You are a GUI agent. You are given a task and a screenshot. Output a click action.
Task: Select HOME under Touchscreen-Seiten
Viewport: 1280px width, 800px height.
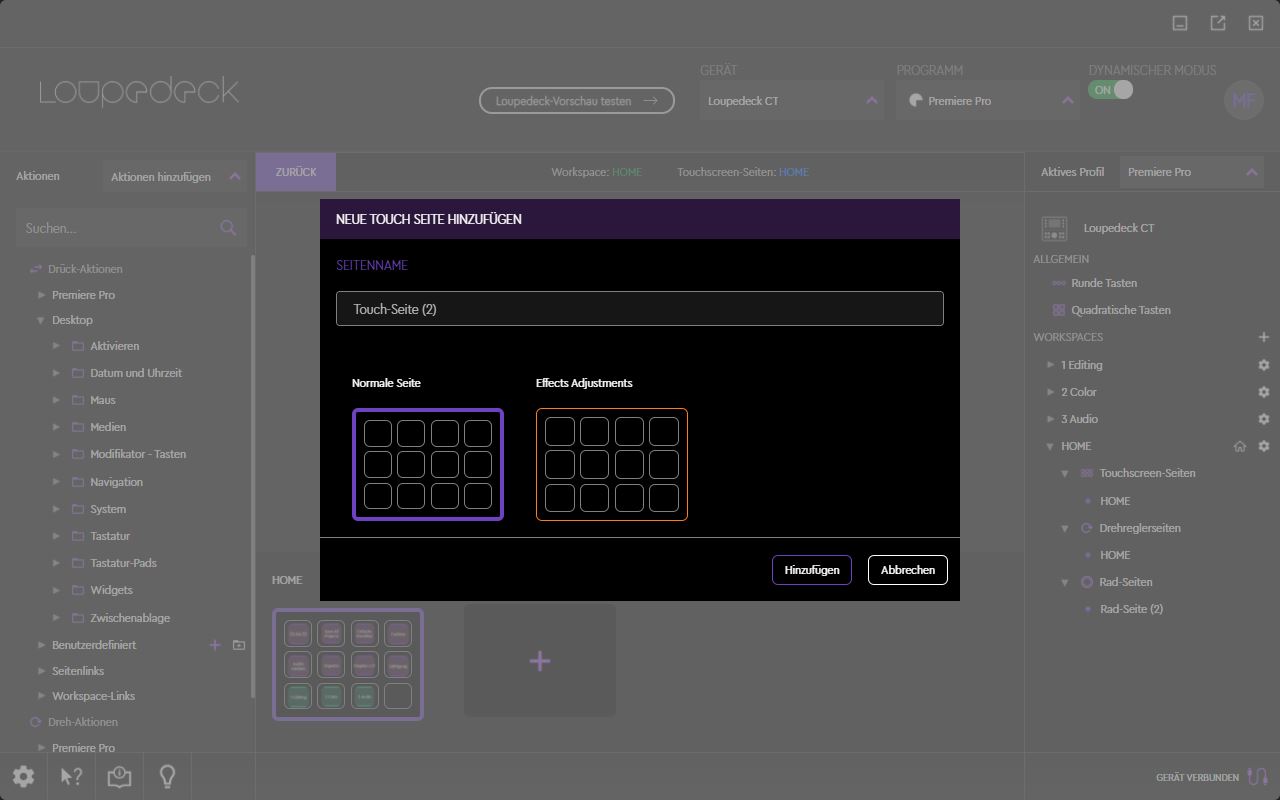[x=1115, y=501]
